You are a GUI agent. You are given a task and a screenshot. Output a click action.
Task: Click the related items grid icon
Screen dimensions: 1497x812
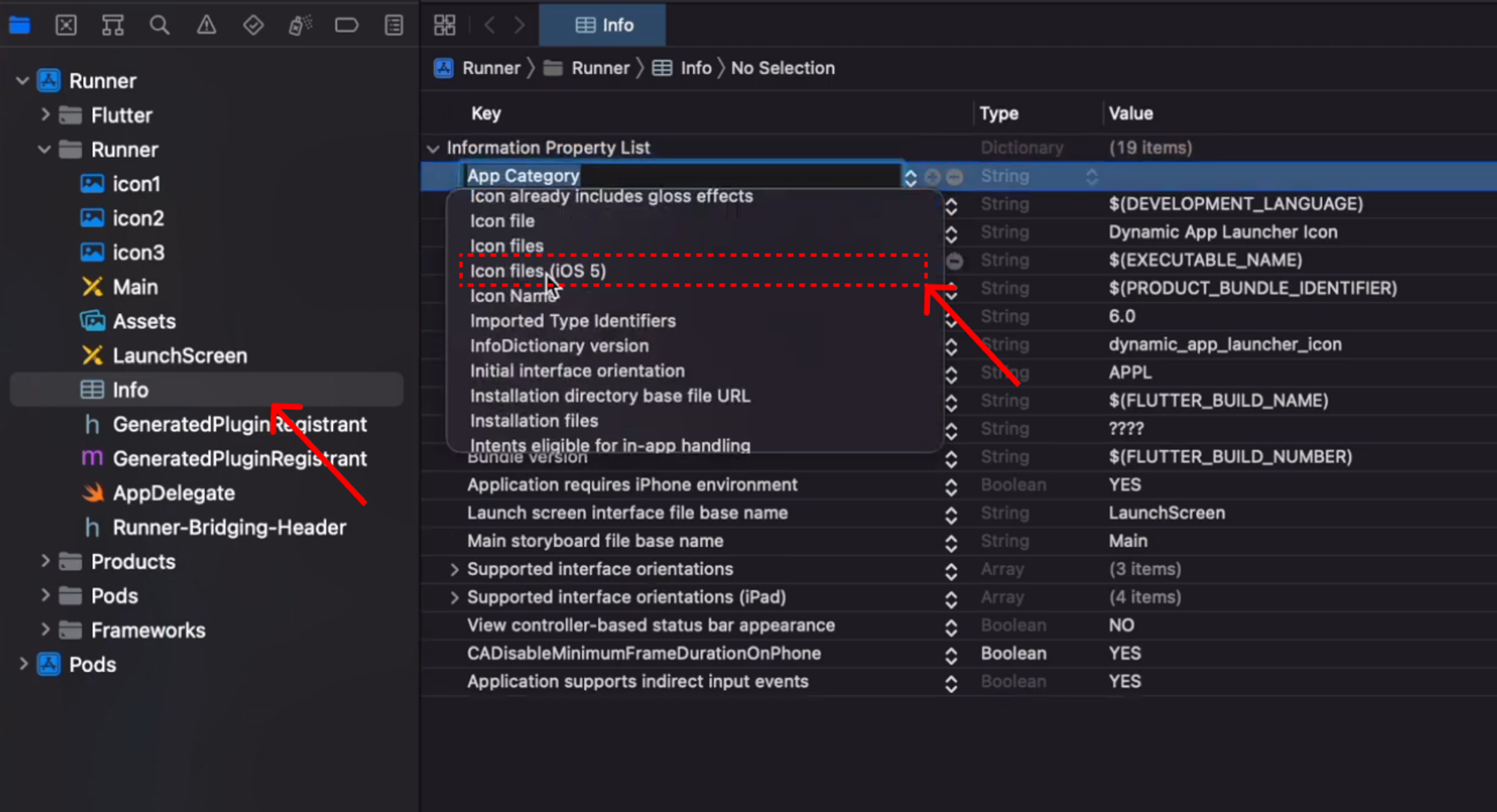(445, 25)
